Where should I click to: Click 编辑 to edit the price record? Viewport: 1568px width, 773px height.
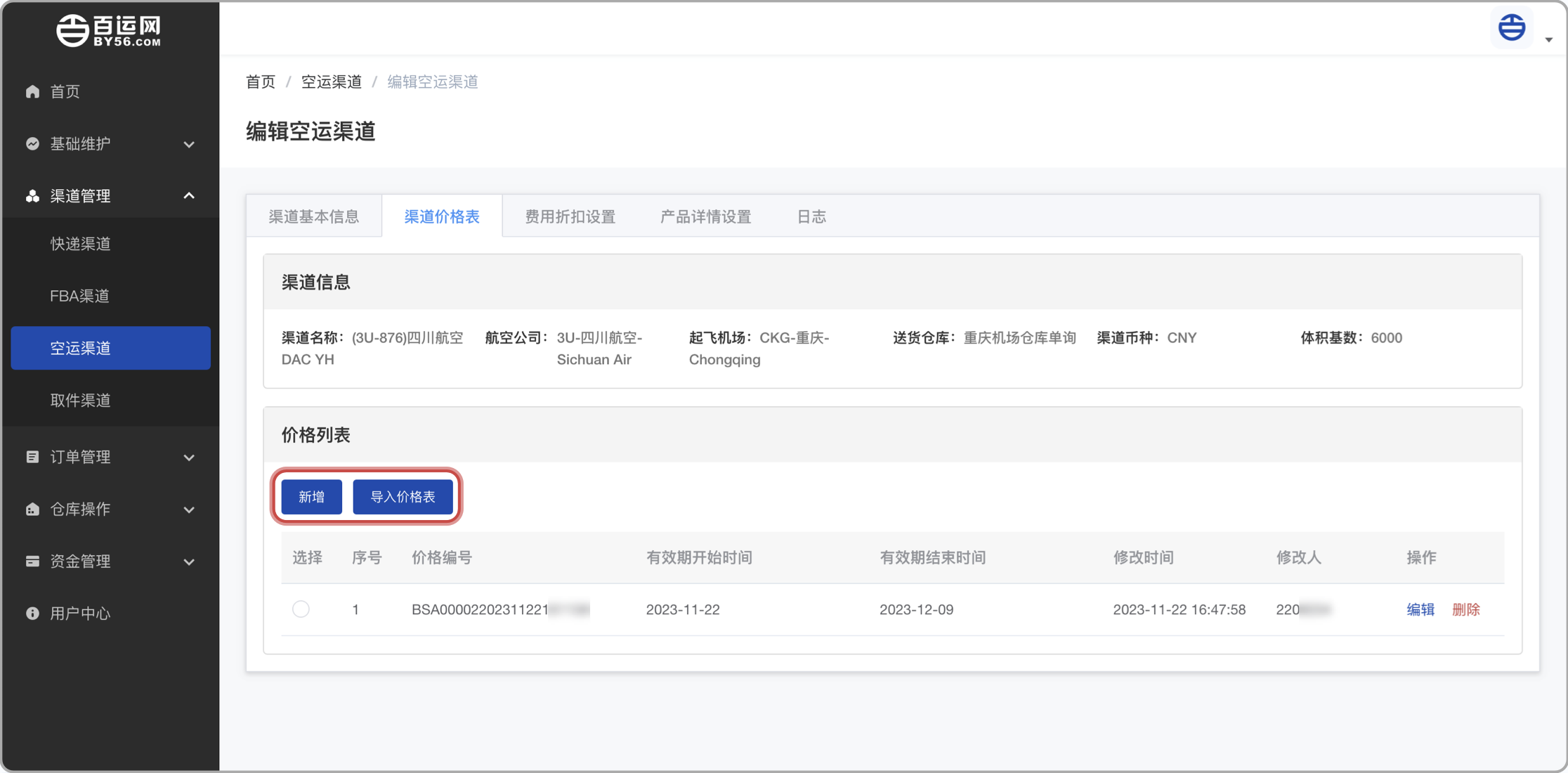click(1420, 609)
